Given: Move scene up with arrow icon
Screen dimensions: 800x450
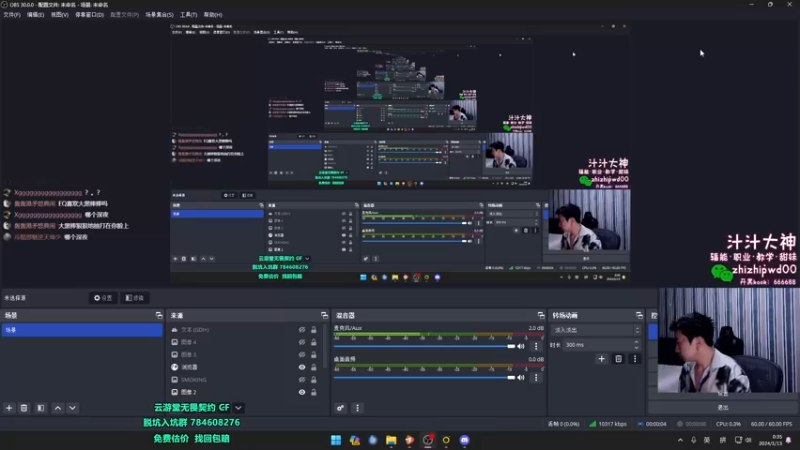Looking at the screenshot, I should tap(58, 408).
